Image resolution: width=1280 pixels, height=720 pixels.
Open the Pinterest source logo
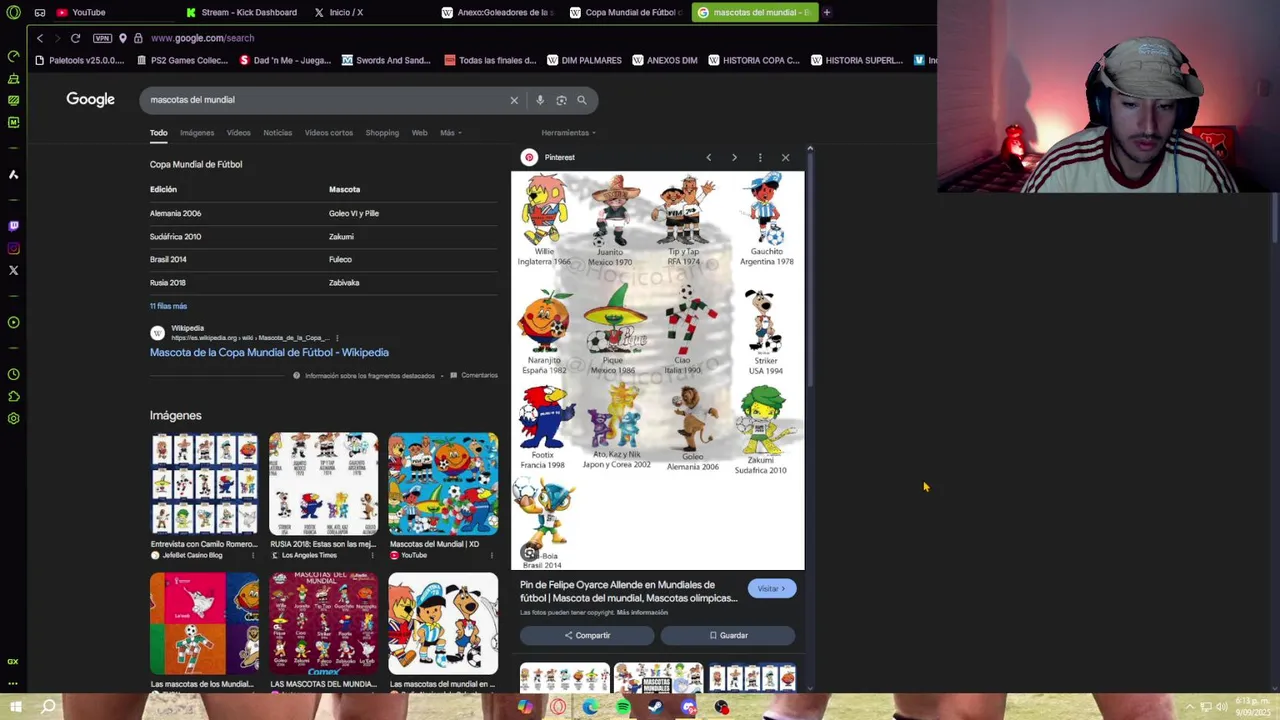click(529, 157)
